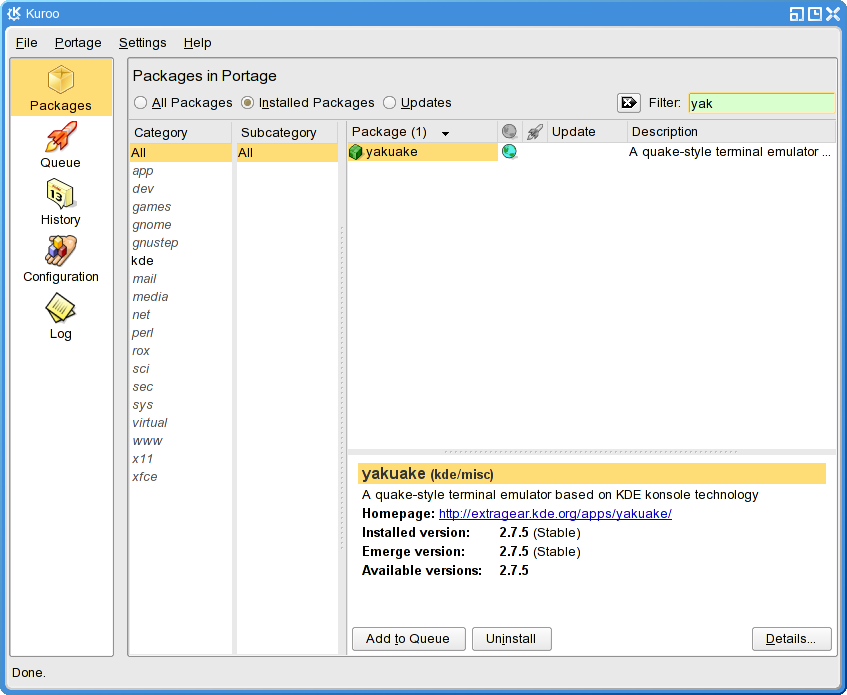
Task: Open the Queue rocket icon
Action: pos(60,136)
